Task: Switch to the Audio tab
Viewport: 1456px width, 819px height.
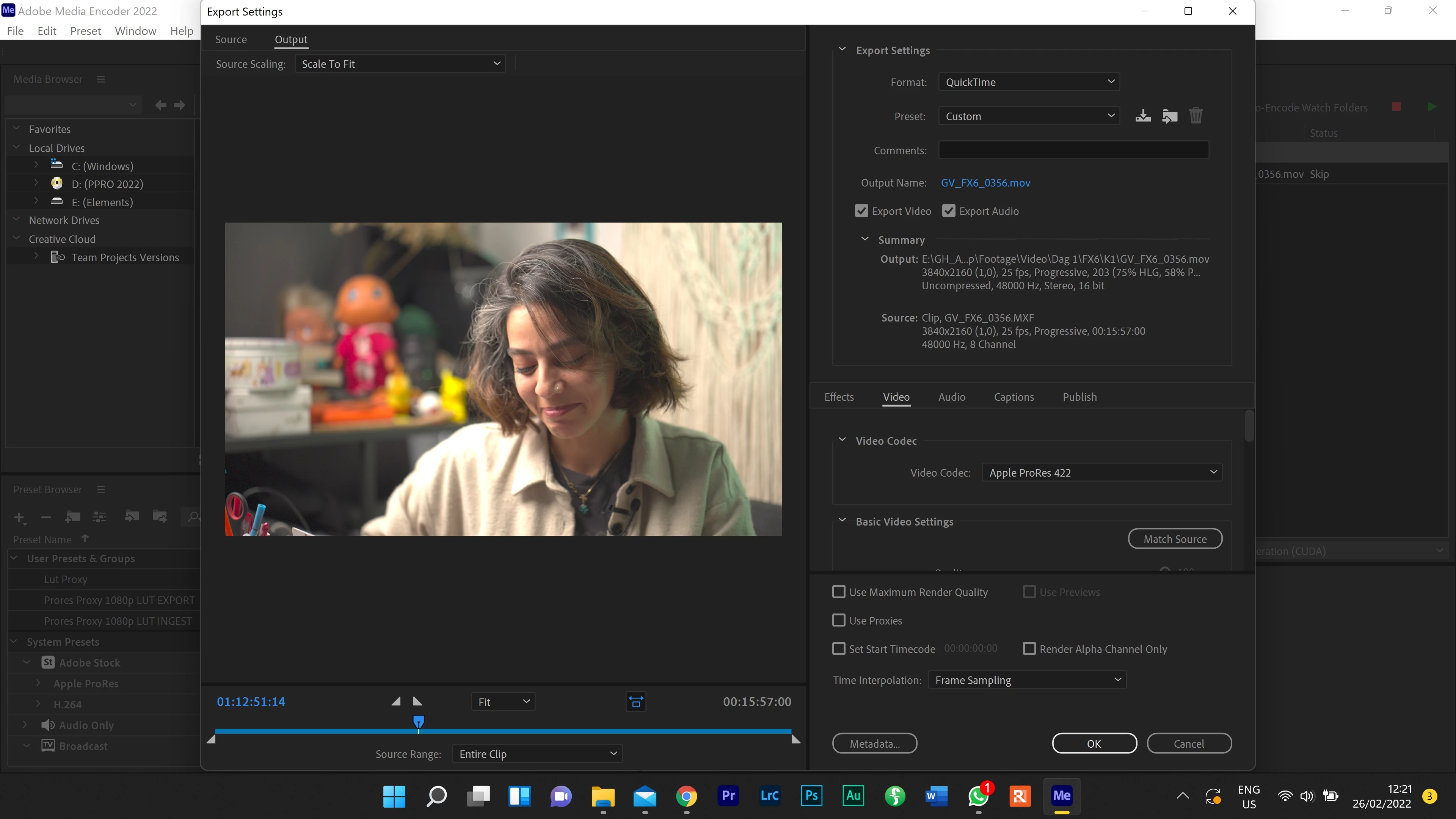Action: click(x=952, y=397)
